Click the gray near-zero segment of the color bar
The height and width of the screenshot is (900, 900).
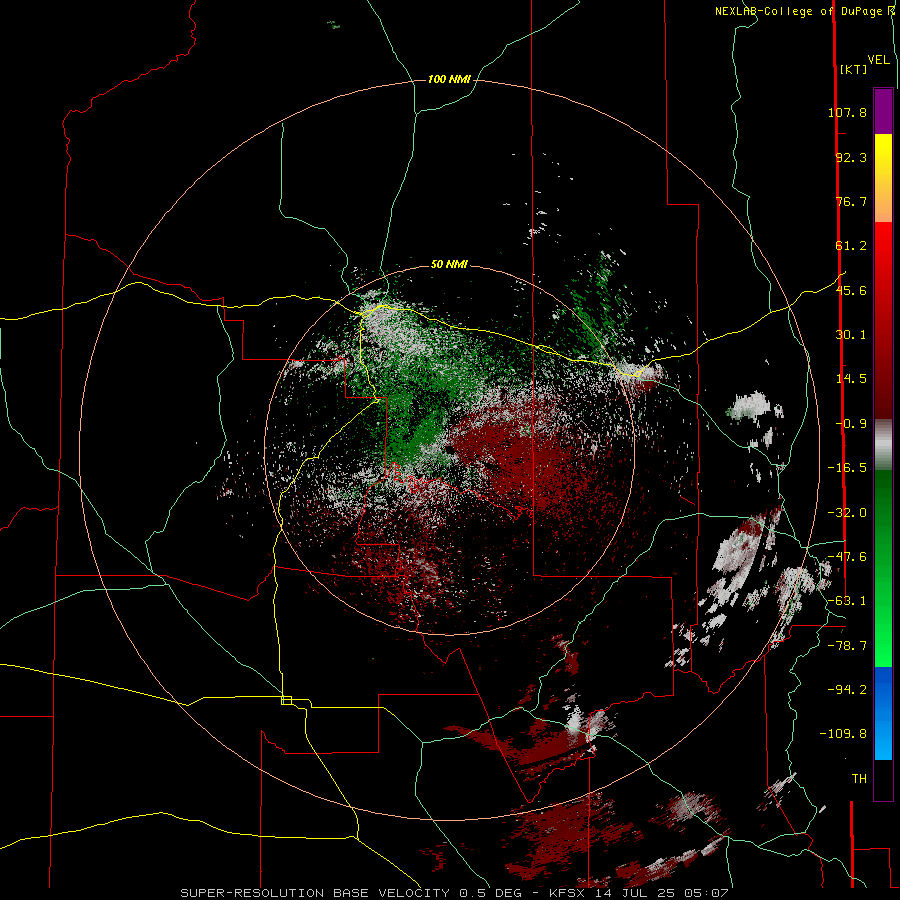click(x=883, y=445)
